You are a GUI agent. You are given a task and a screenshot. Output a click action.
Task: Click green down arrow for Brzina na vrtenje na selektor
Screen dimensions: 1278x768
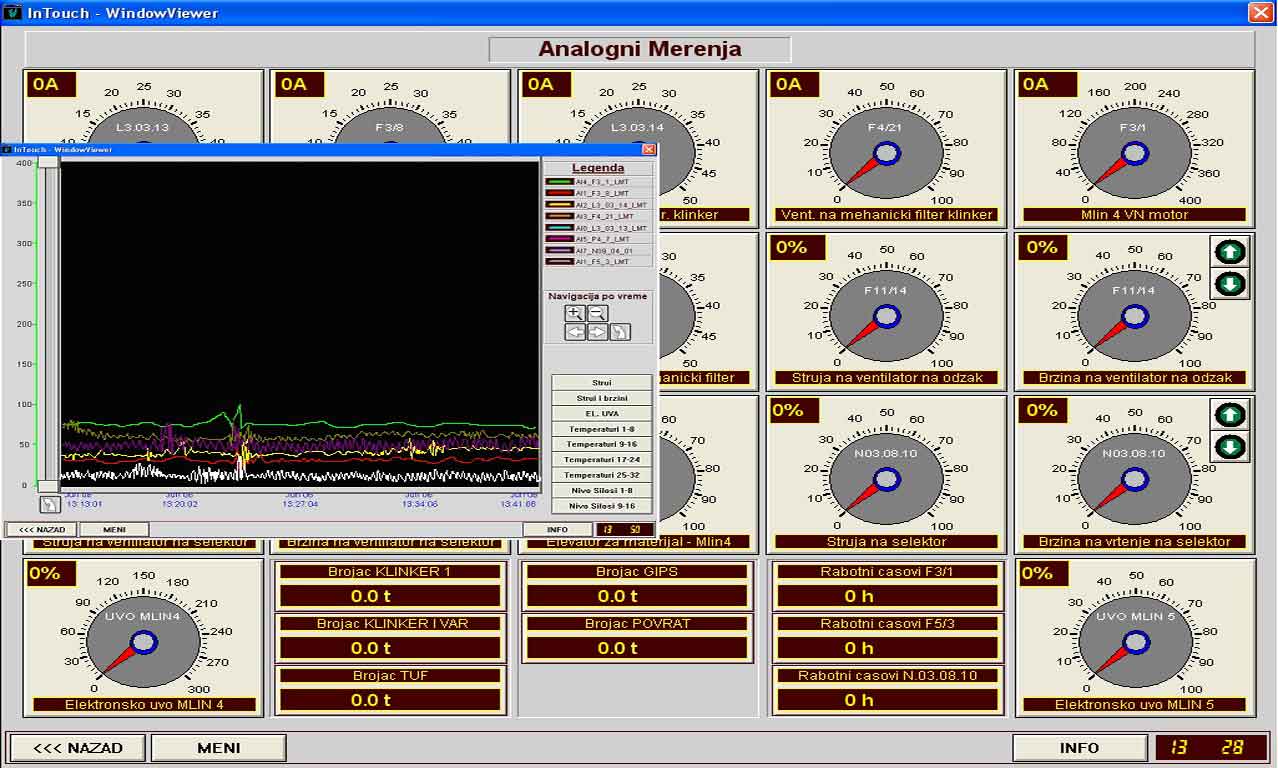coord(1230,446)
